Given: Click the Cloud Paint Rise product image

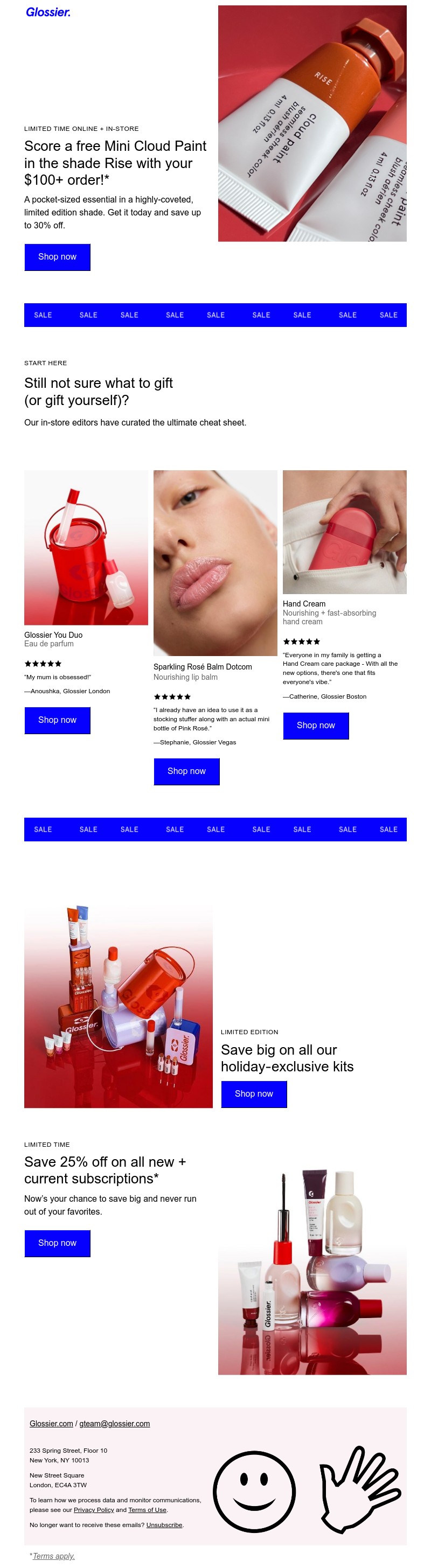Looking at the screenshot, I should 312,123.
